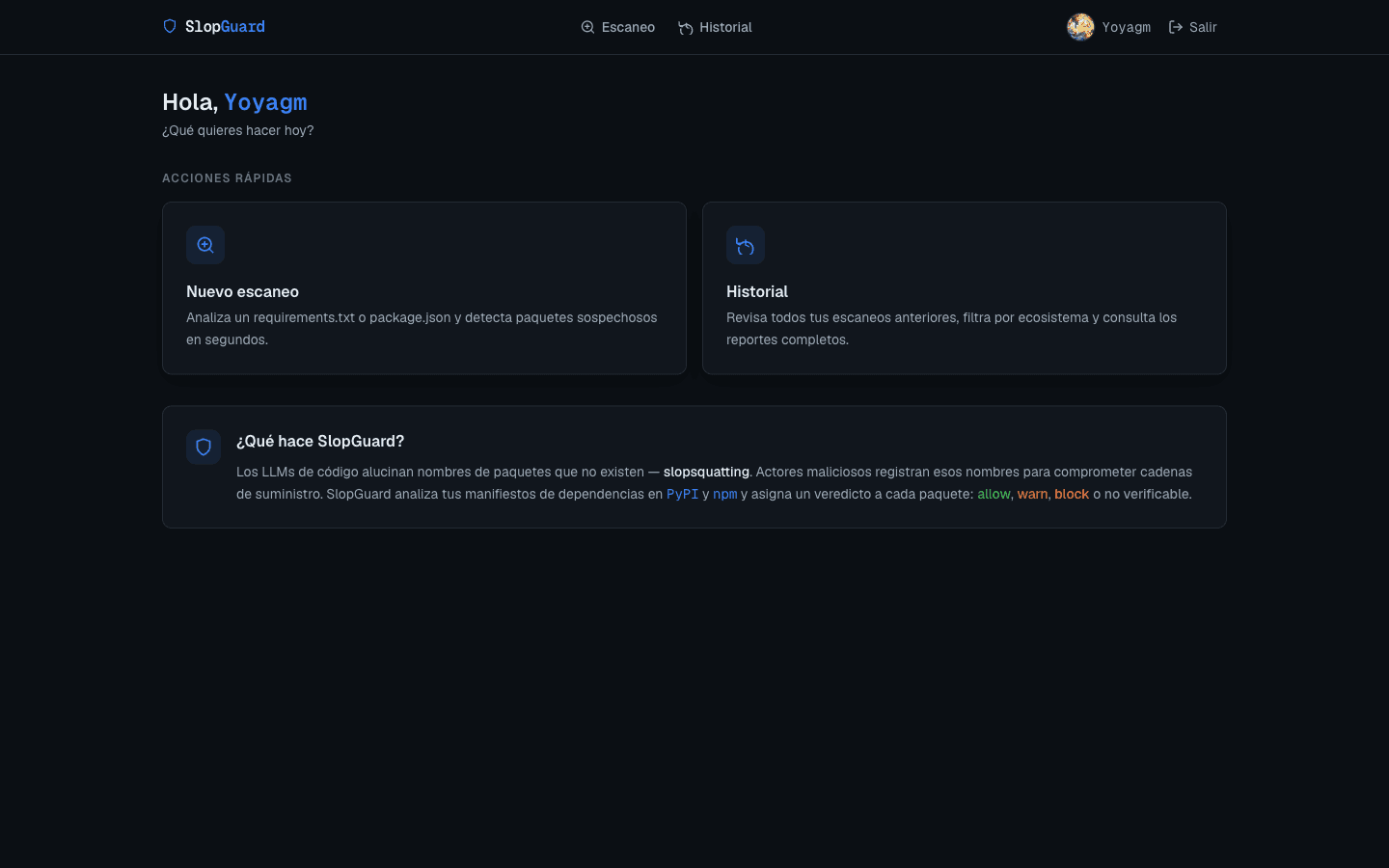Click the blue 'npm' keyword
The height and width of the screenshot is (868, 1389).
click(724, 494)
